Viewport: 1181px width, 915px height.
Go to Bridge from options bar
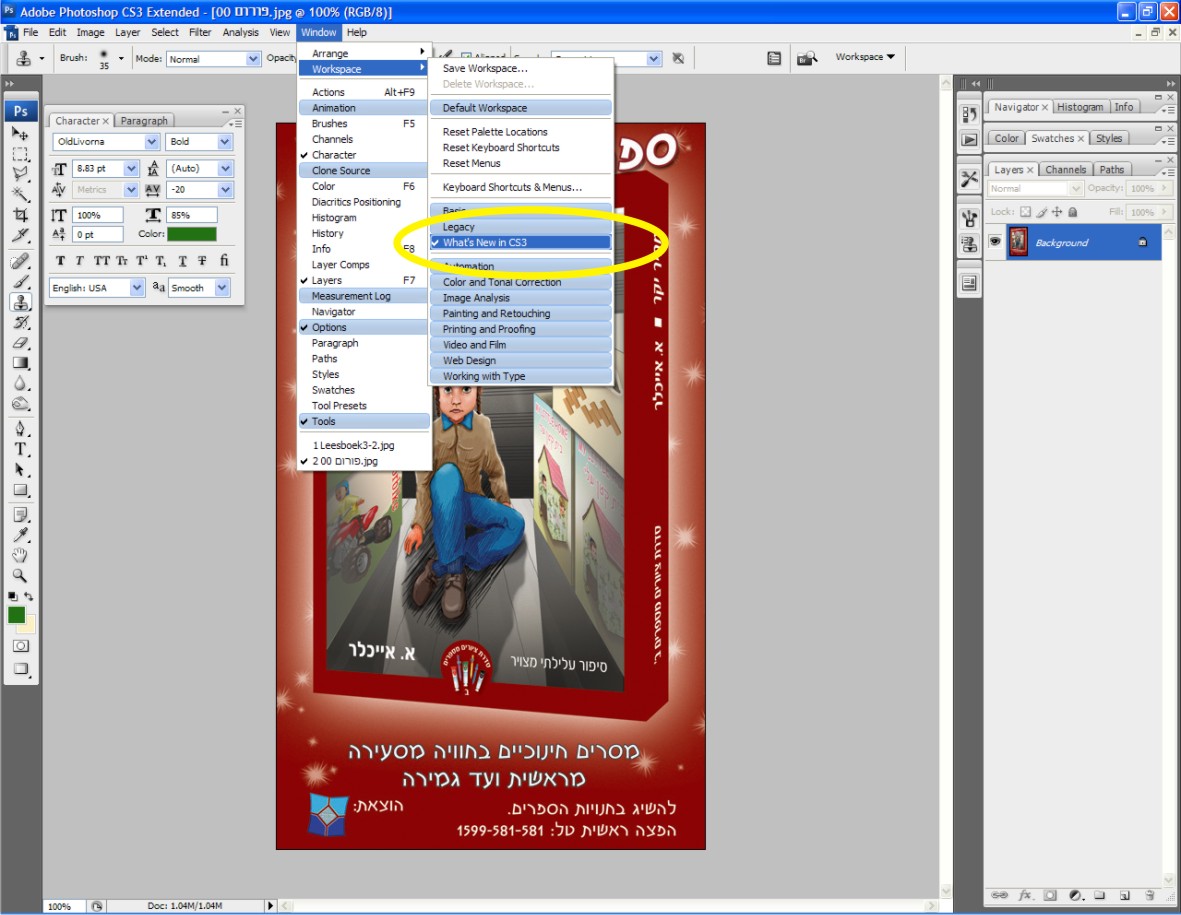click(x=807, y=58)
